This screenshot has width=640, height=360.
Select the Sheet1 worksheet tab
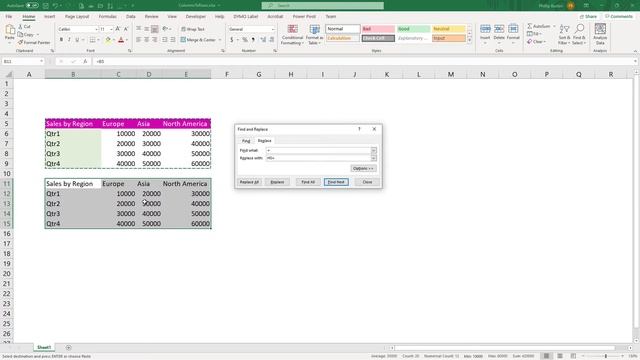point(44,348)
